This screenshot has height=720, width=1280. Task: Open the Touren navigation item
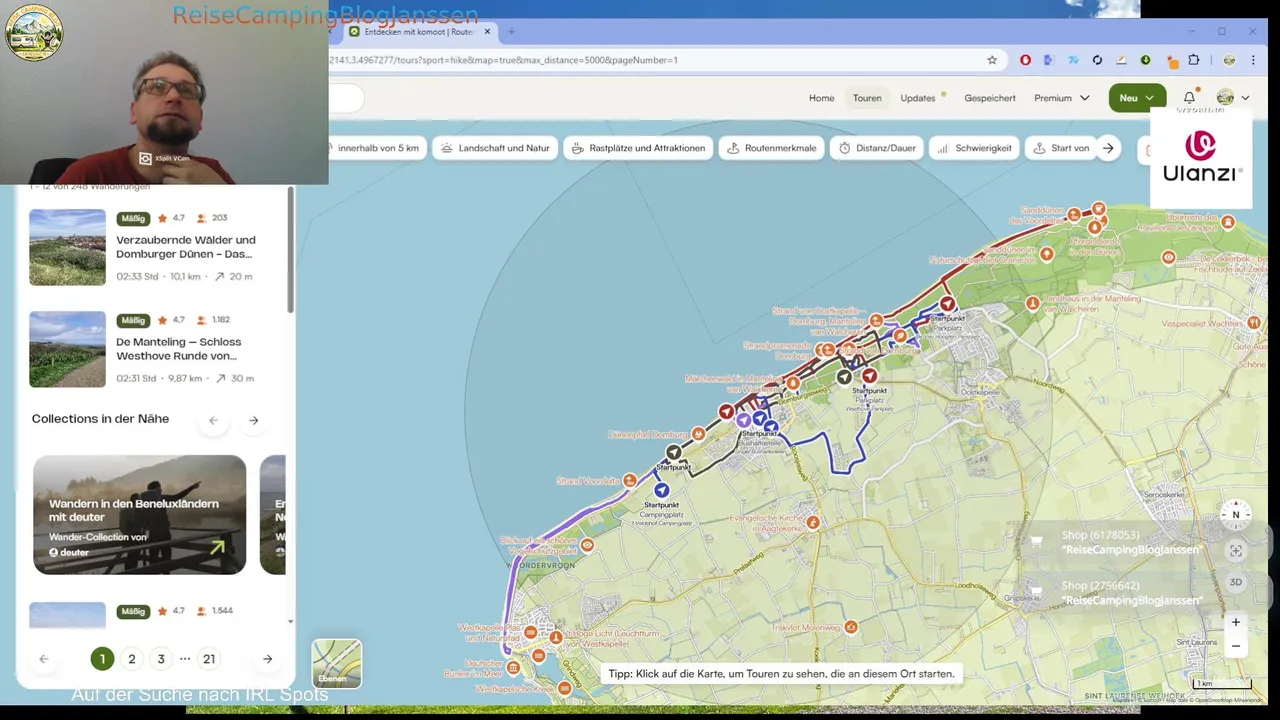[x=867, y=98]
